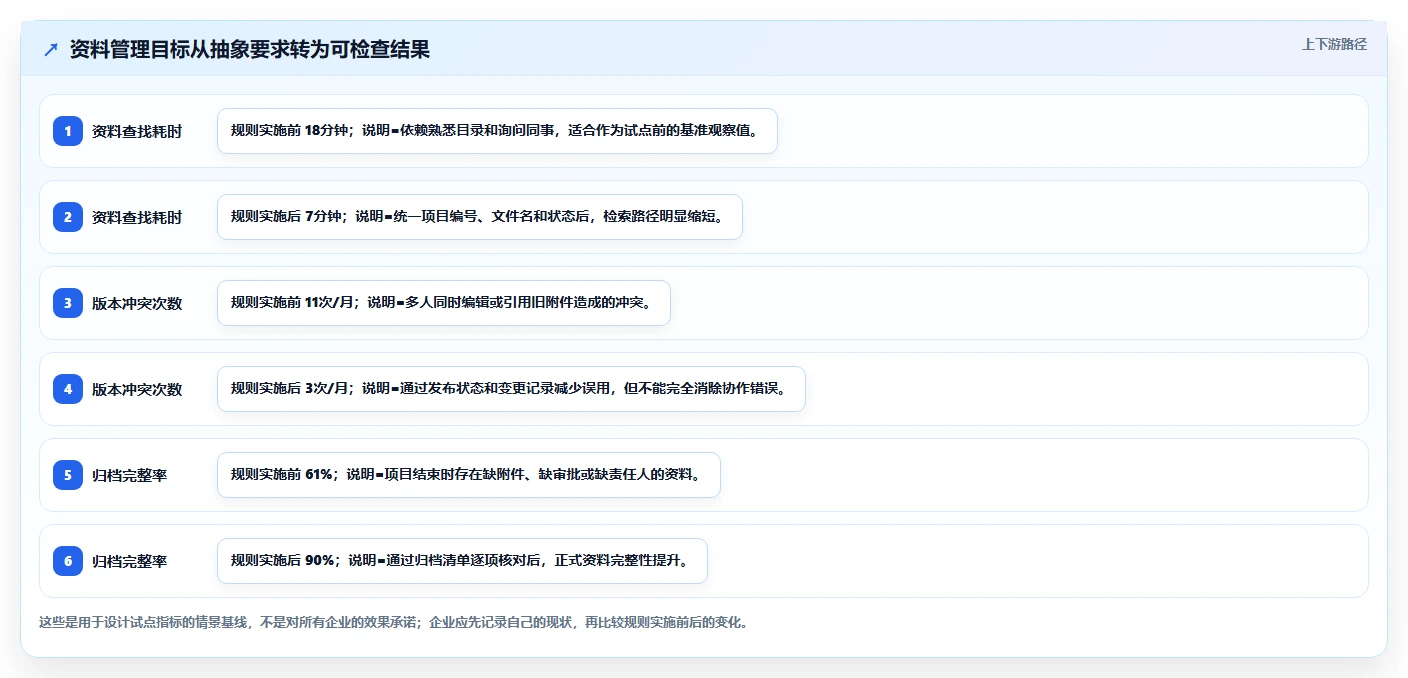Click the 规则实施后 3次/月 description box

coord(511,389)
